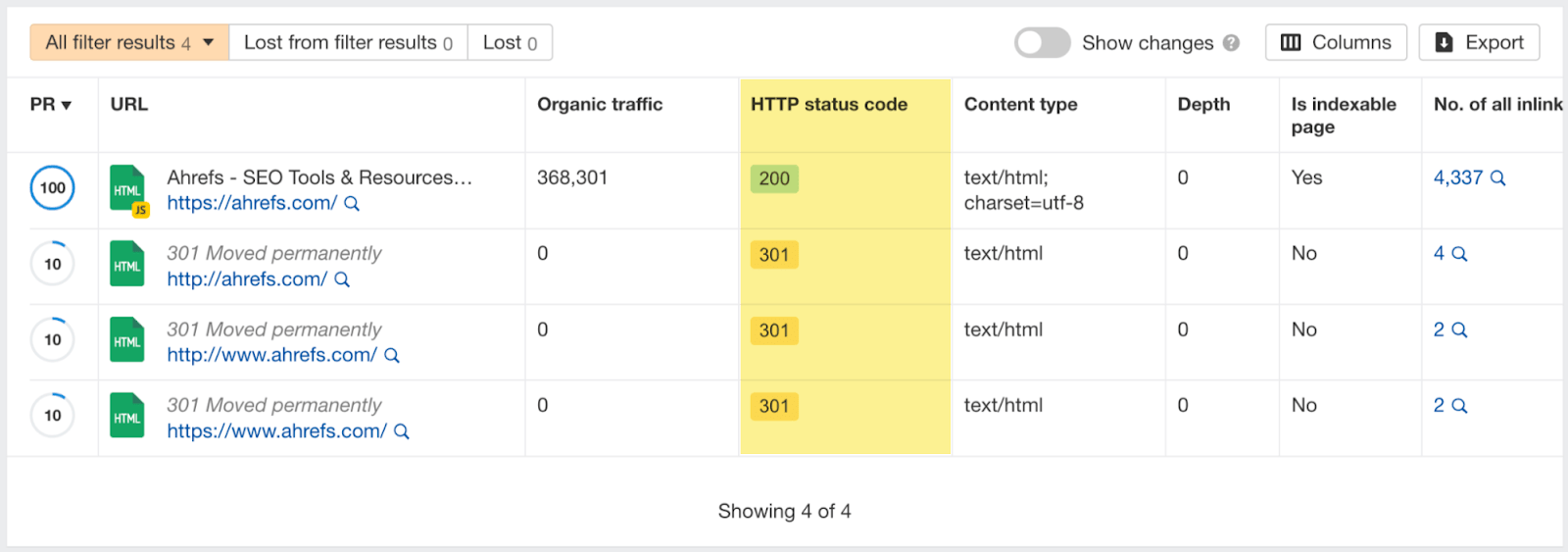Click the Export button
The height and width of the screenshot is (552, 1568).
click(x=1479, y=42)
